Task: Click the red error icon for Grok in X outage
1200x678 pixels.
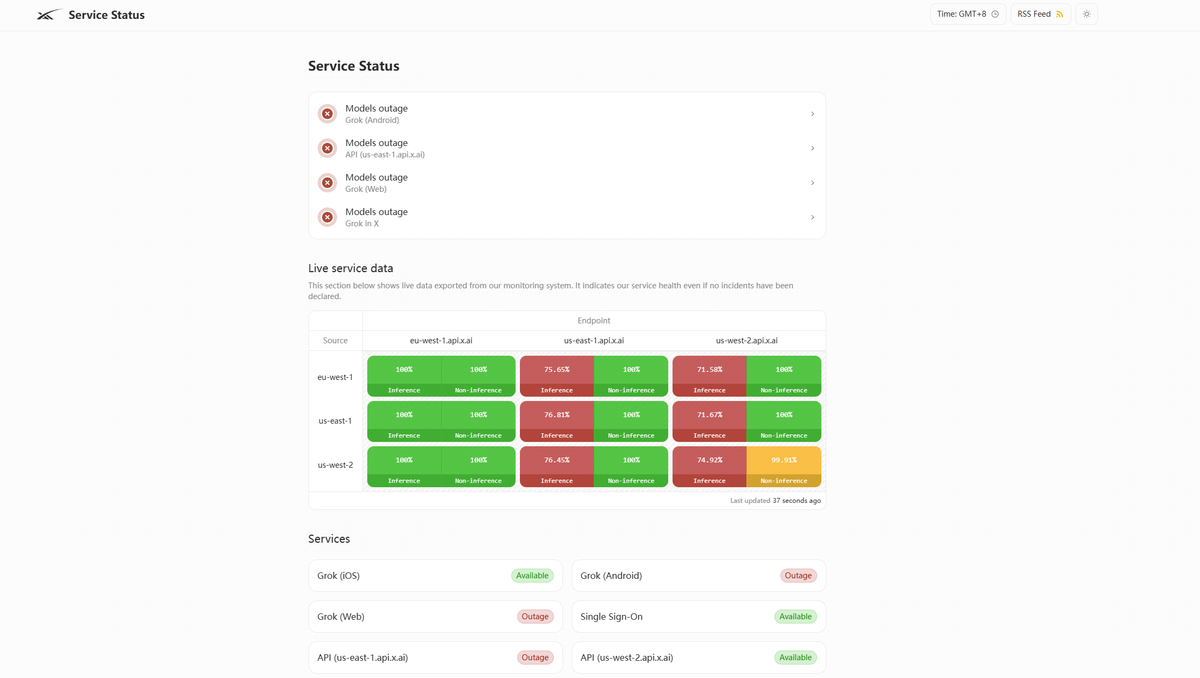Action: tap(327, 217)
